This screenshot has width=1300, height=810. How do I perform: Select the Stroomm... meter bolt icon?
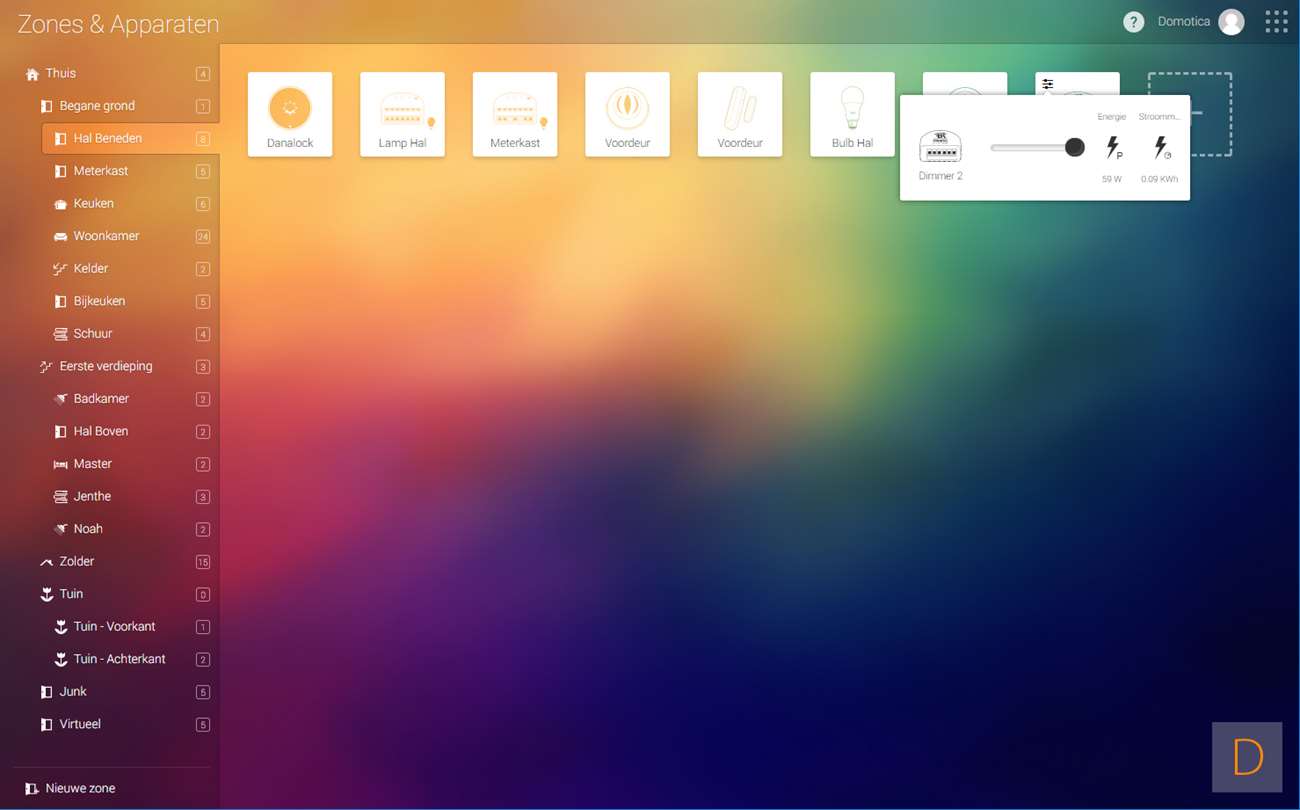(x=1161, y=148)
